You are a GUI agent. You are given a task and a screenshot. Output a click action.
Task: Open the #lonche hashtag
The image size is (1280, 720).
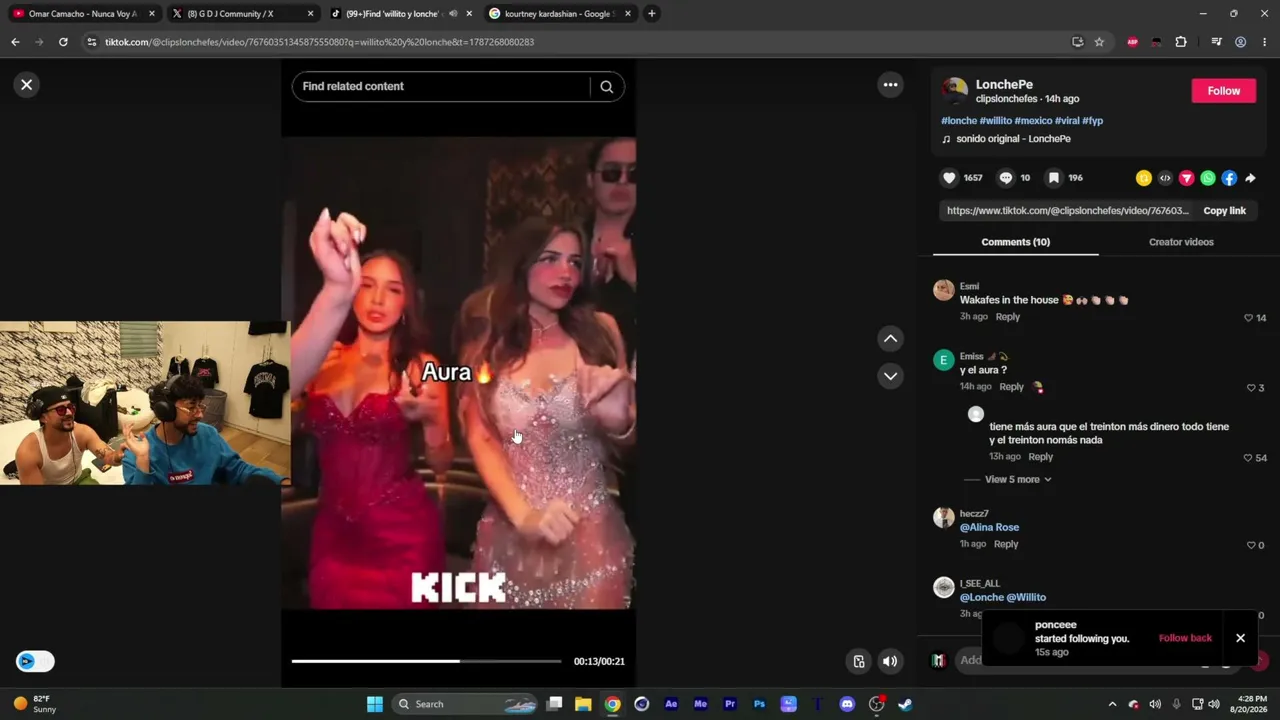click(x=959, y=121)
